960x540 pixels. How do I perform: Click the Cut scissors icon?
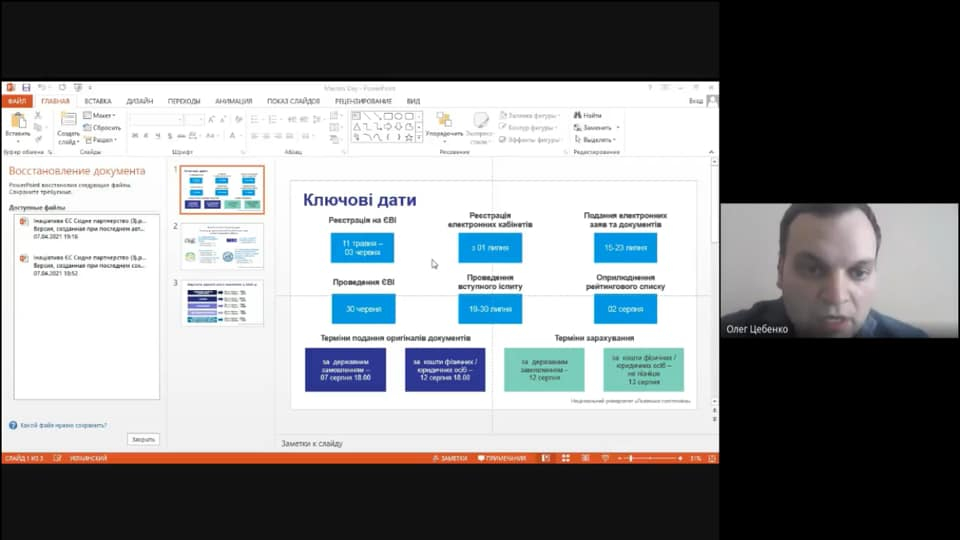coord(38,115)
